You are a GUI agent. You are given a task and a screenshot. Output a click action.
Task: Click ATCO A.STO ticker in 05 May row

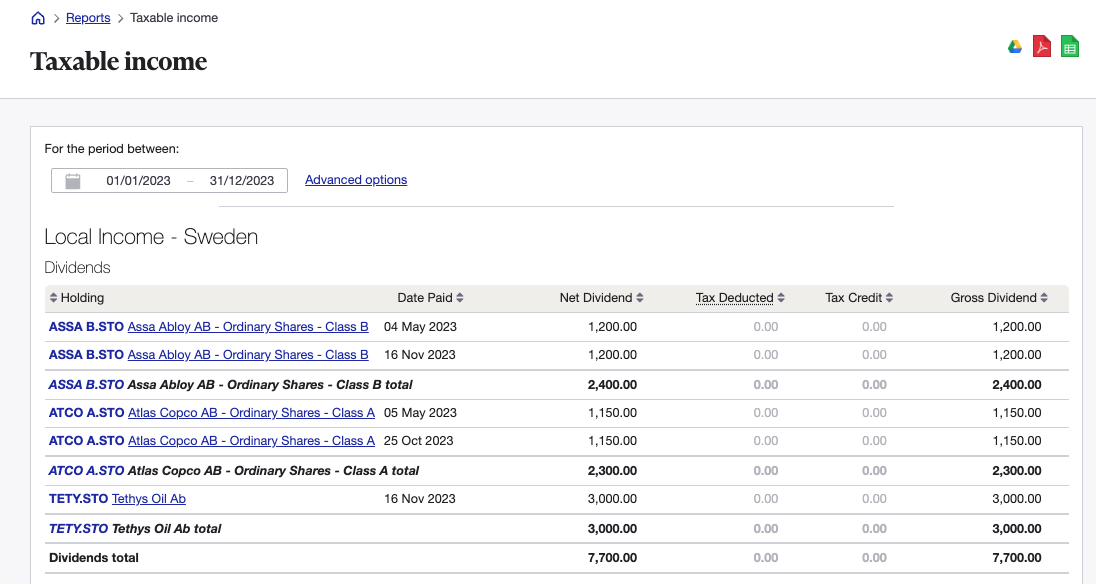(x=87, y=413)
